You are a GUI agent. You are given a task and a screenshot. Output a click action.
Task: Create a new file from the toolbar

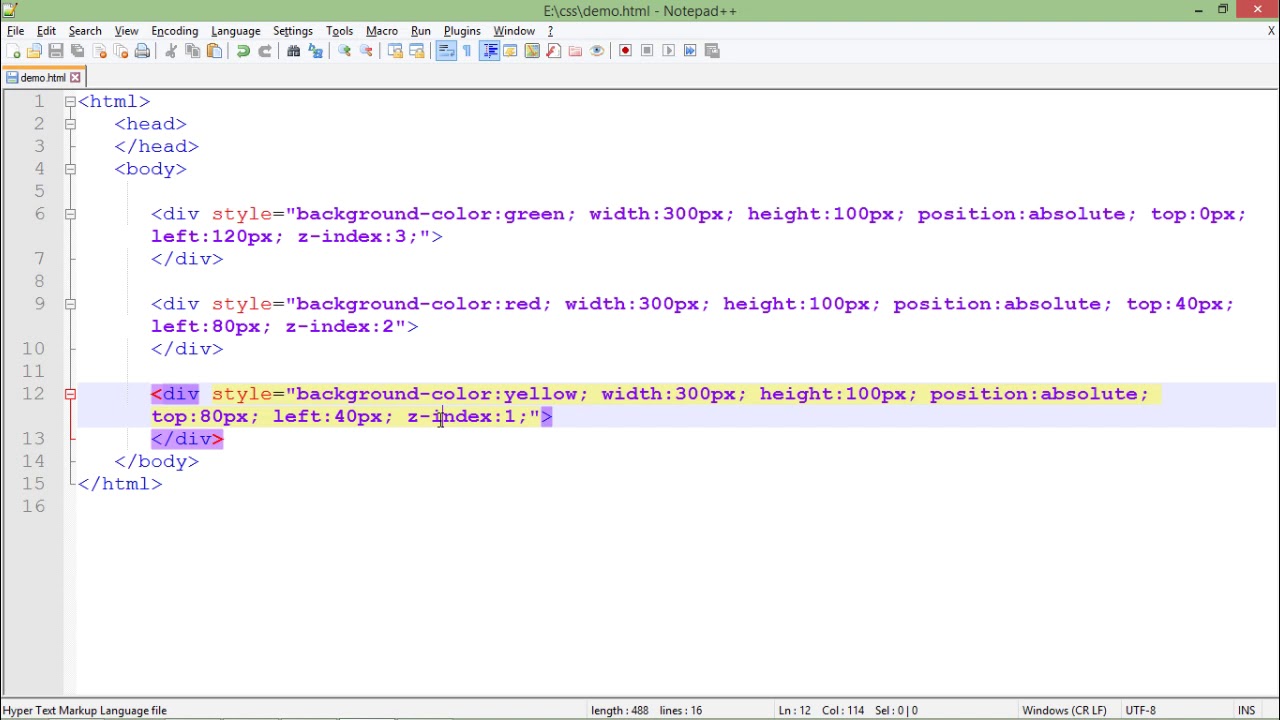click(13, 51)
